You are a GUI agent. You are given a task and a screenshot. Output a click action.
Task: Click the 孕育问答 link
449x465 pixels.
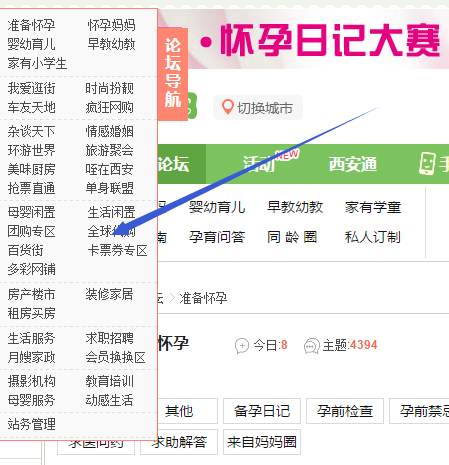tap(217, 237)
